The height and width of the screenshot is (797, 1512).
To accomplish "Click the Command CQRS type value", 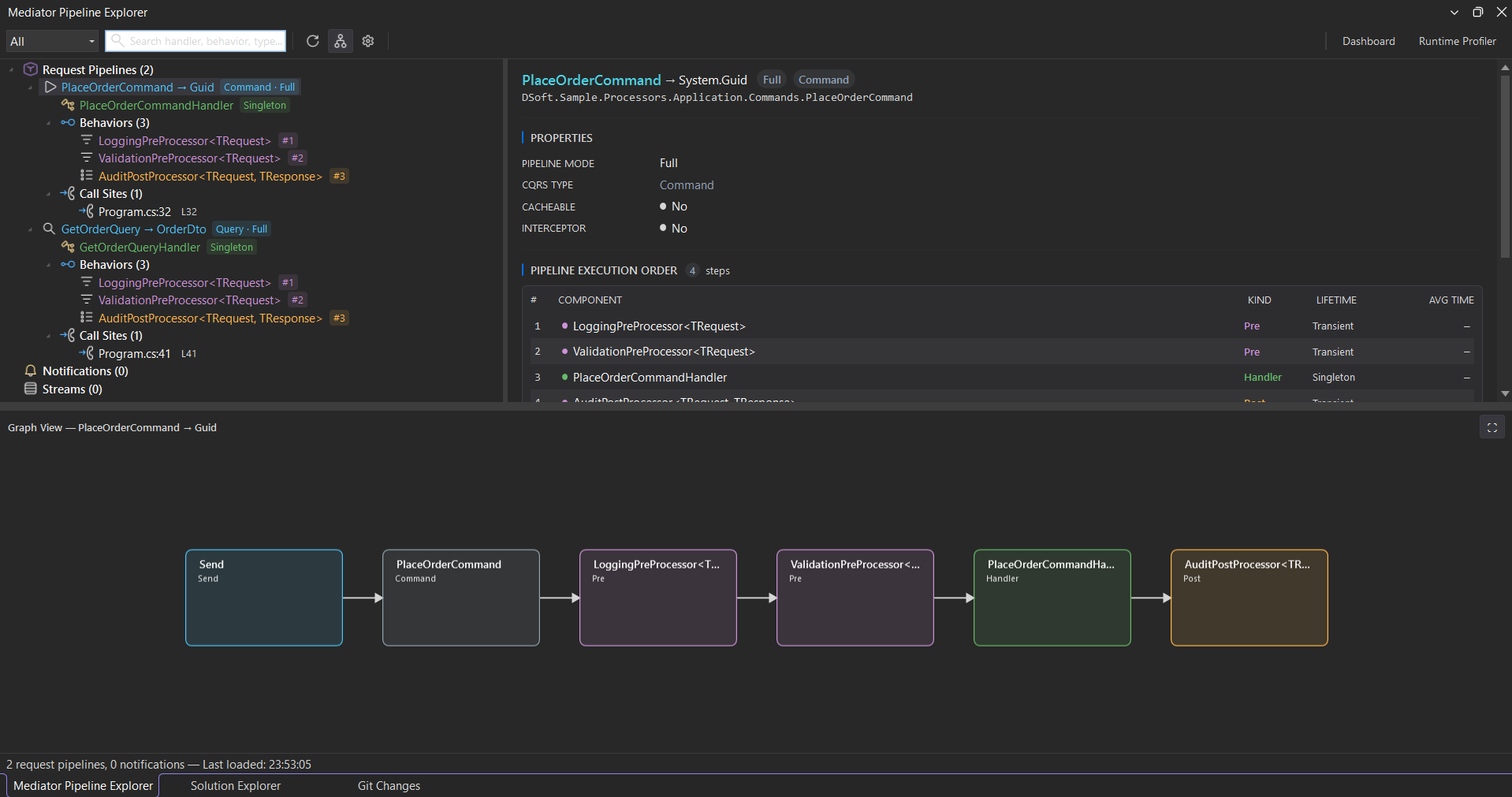I will (x=687, y=184).
